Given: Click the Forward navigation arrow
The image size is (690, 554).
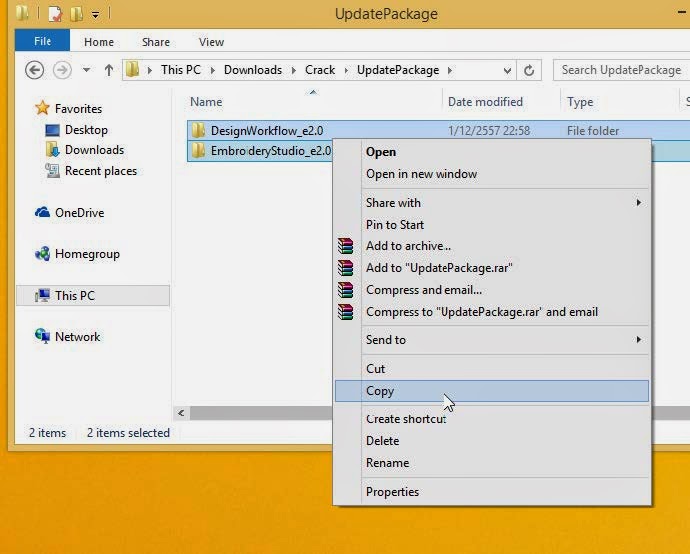Looking at the screenshot, I should point(62,70).
